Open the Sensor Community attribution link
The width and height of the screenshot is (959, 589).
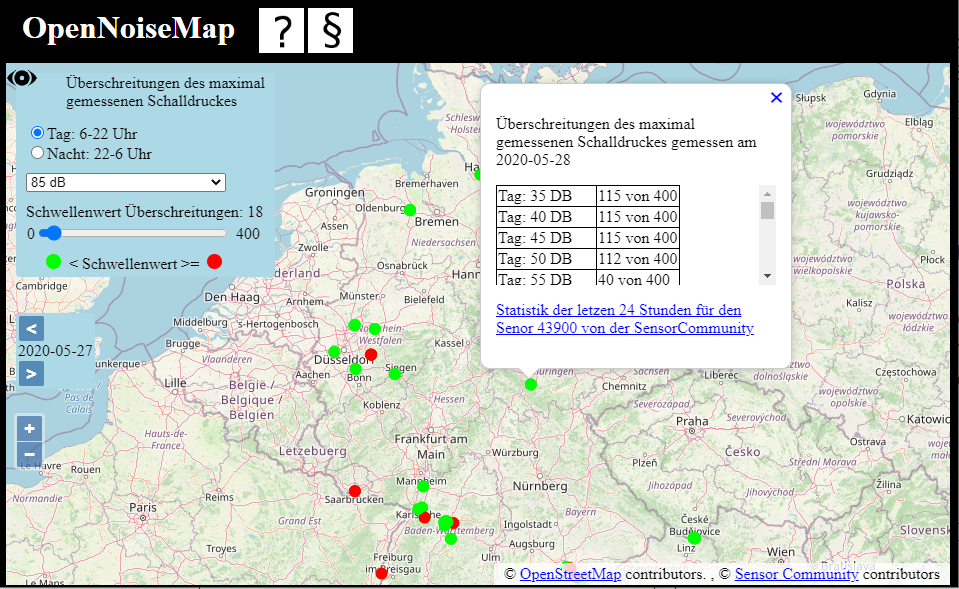point(795,574)
